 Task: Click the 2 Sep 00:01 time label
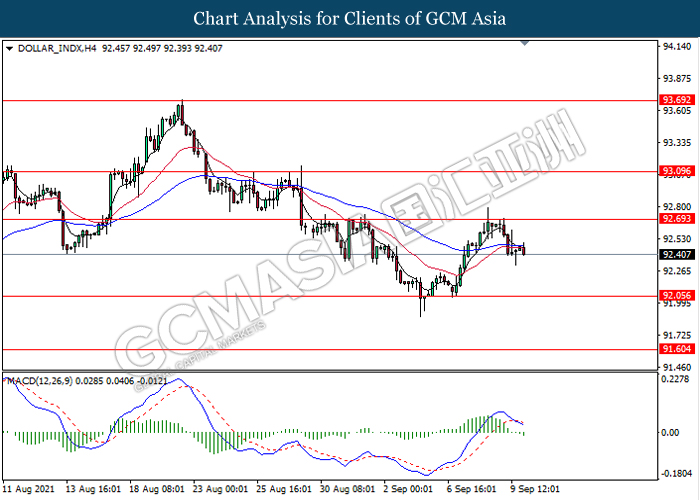(410, 490)
